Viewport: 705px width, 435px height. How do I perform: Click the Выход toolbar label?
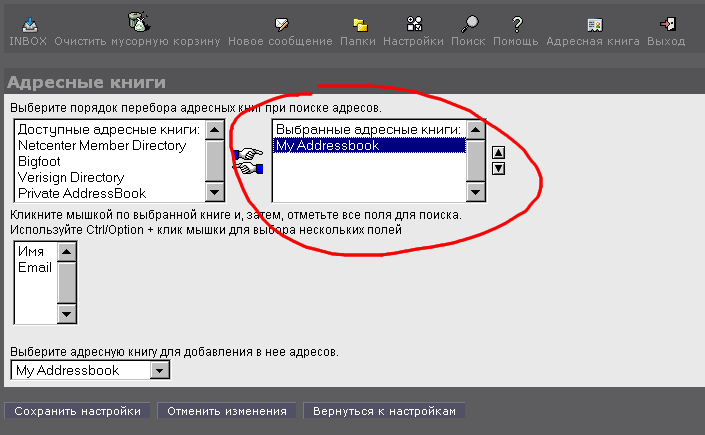(666, 41)
